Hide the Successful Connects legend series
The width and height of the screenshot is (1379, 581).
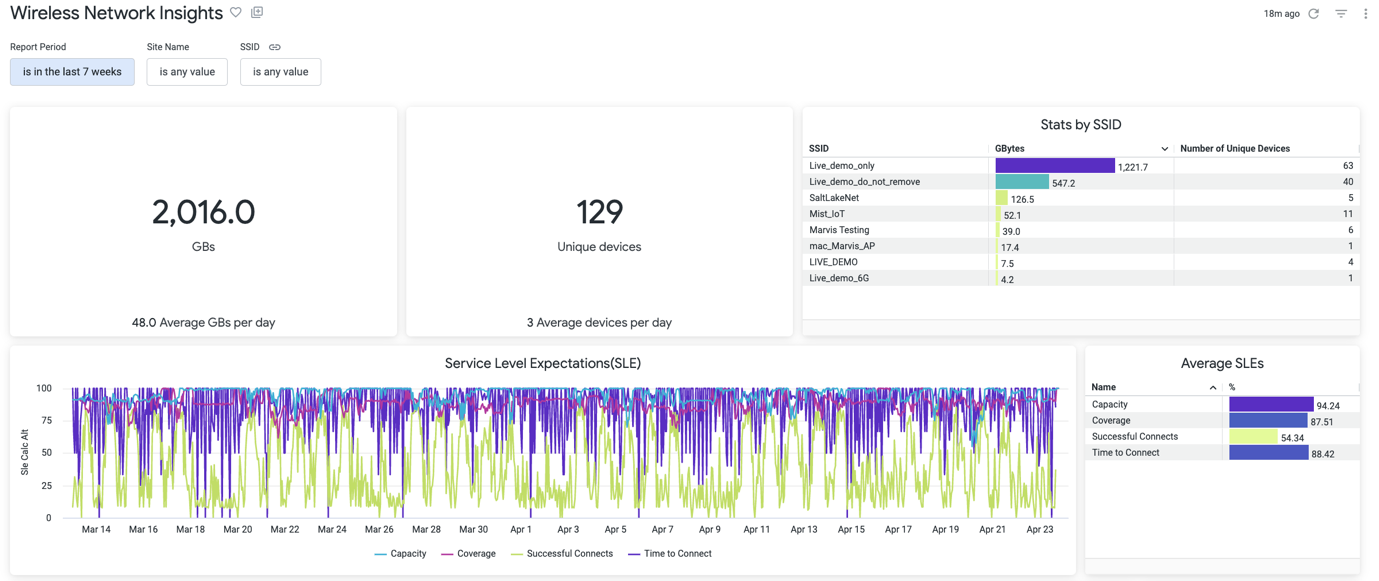click(561, 554)
